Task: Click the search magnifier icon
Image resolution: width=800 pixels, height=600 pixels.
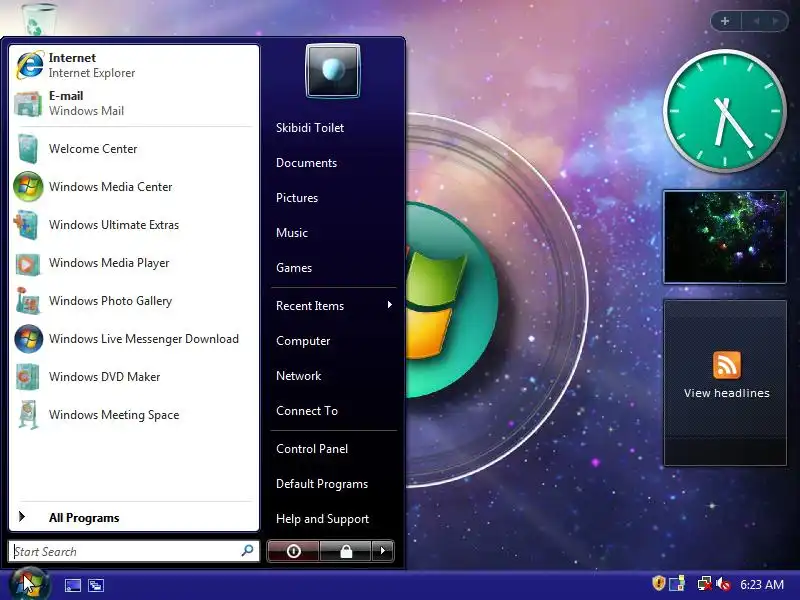Action: [x=247, y=551]
